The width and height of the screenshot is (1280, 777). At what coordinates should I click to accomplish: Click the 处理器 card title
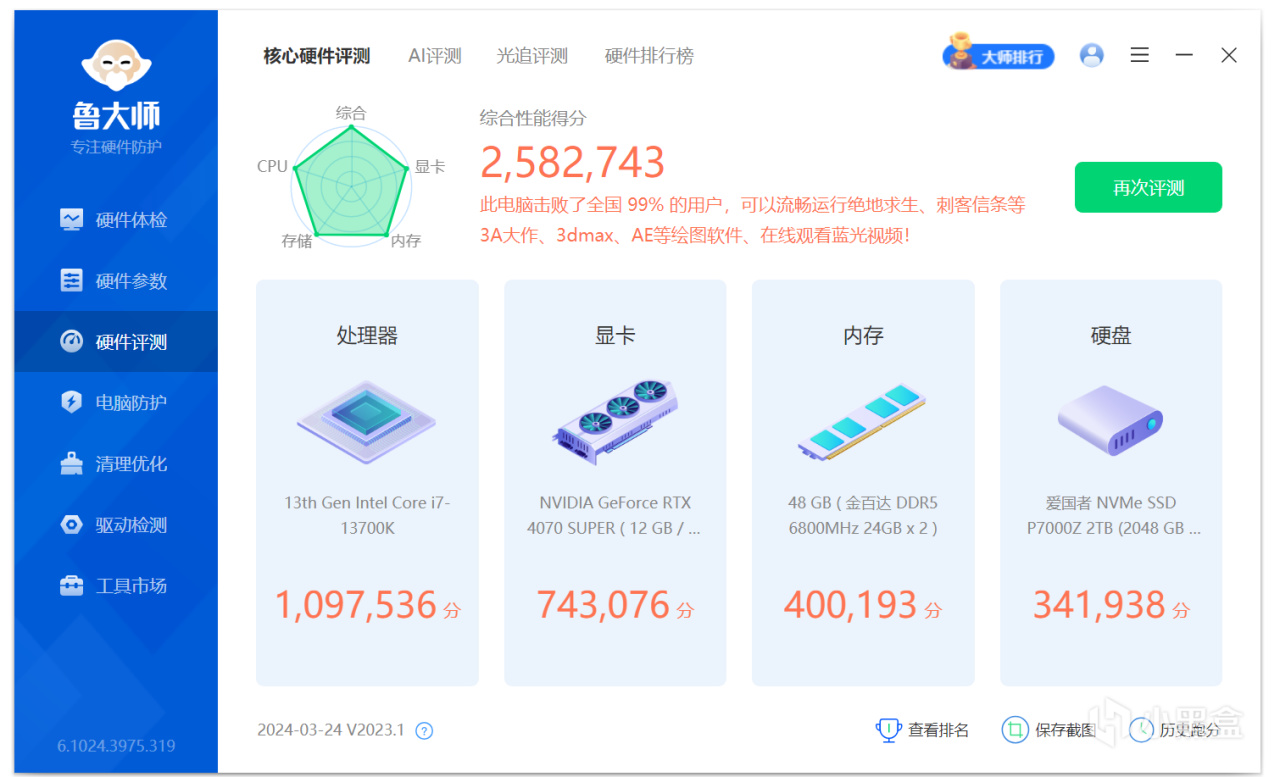point(367,336)
